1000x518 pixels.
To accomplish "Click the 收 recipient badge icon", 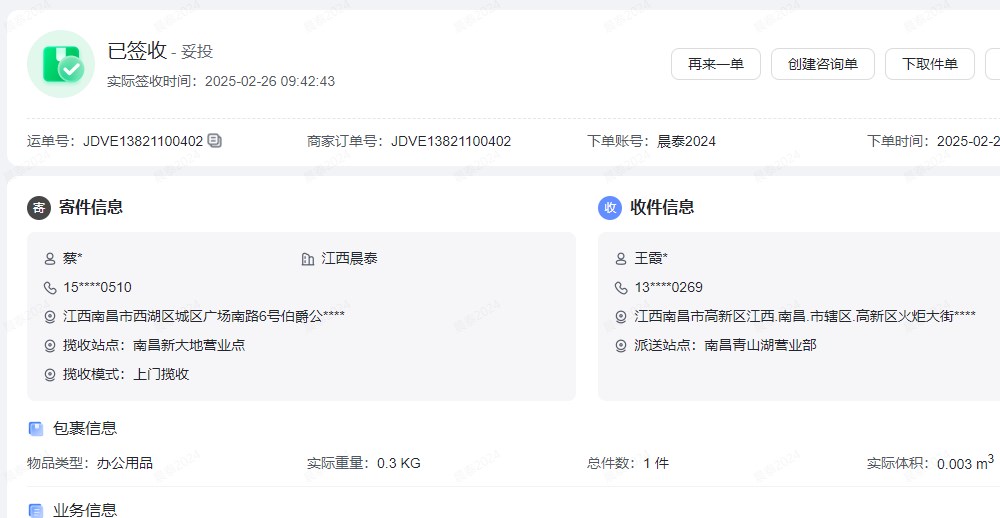I will coord(610,207).
